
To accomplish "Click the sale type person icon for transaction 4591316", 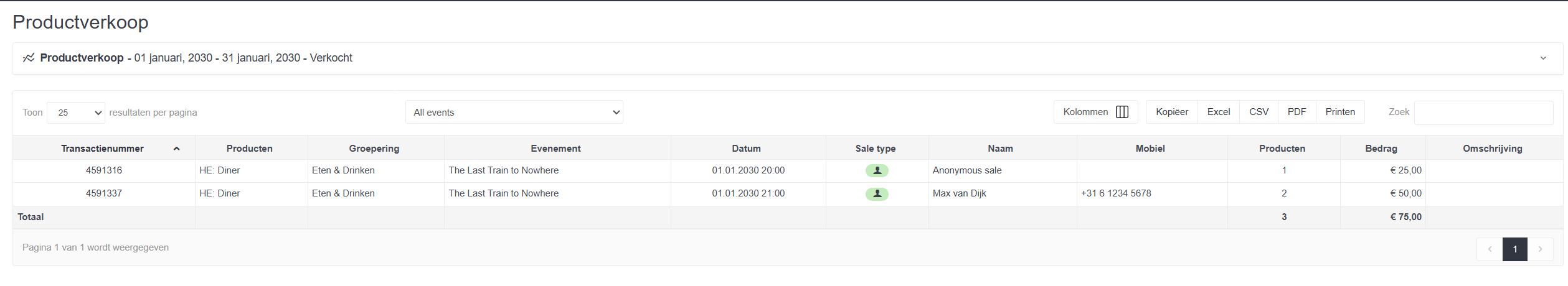I will [x=877, y=170].
